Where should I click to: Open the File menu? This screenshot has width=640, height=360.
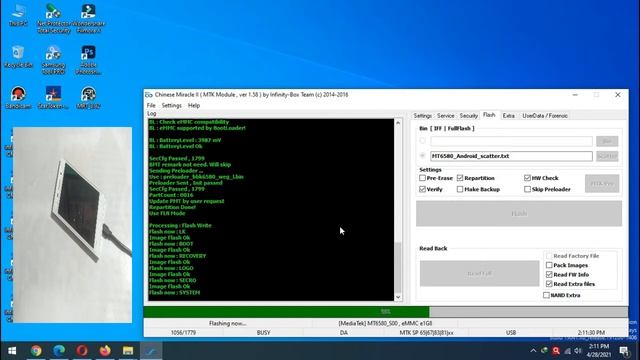(x=151, y=105)
